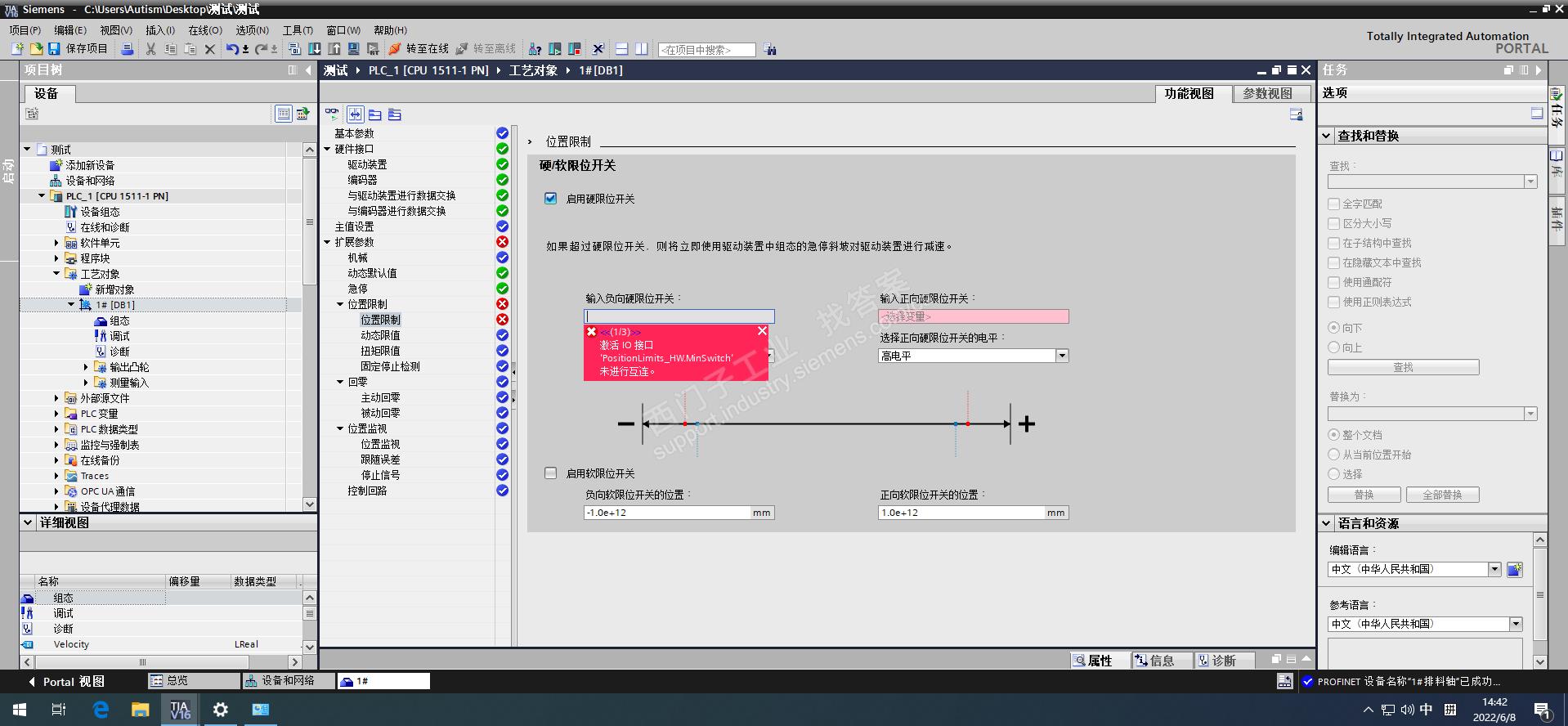This screenshot has width=1568, height=726.
Task: Click the 全部替换 button
Action: [x=1442, y=495]
